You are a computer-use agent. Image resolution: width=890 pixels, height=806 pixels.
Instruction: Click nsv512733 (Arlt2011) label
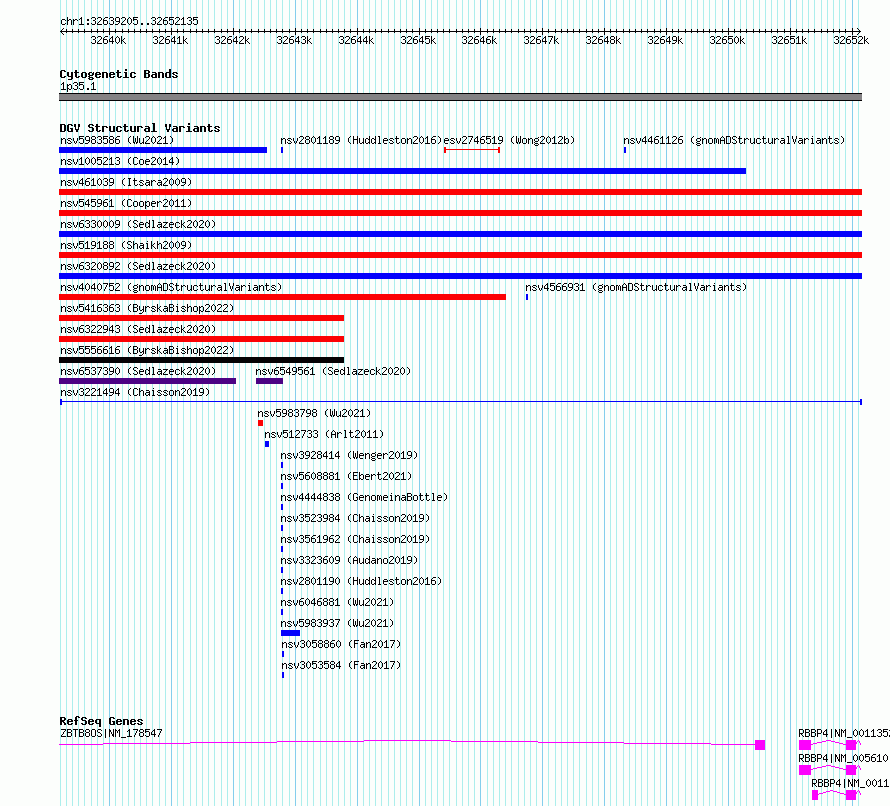coord(324,434)
